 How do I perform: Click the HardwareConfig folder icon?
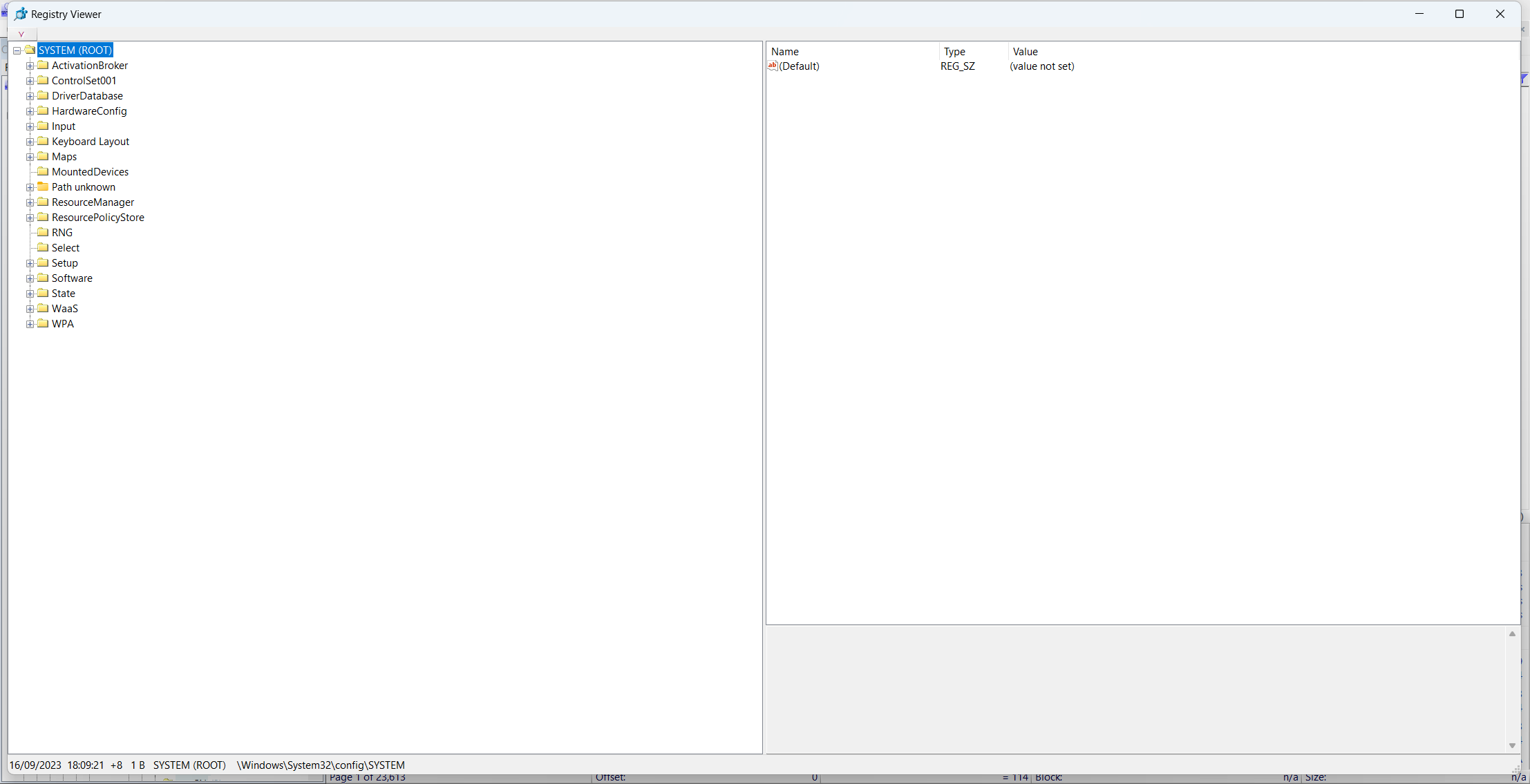(x=43, y=111)
